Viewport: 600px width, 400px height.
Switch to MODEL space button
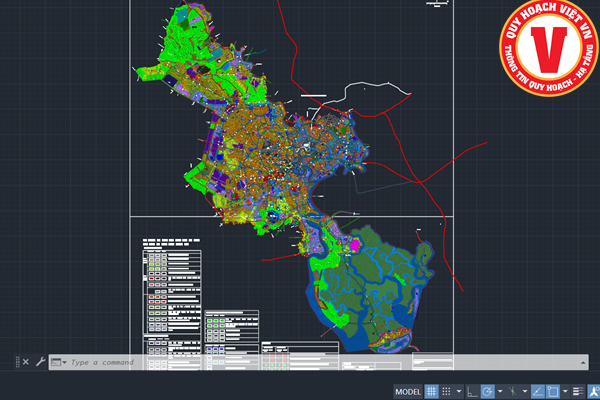click(407, 391)
